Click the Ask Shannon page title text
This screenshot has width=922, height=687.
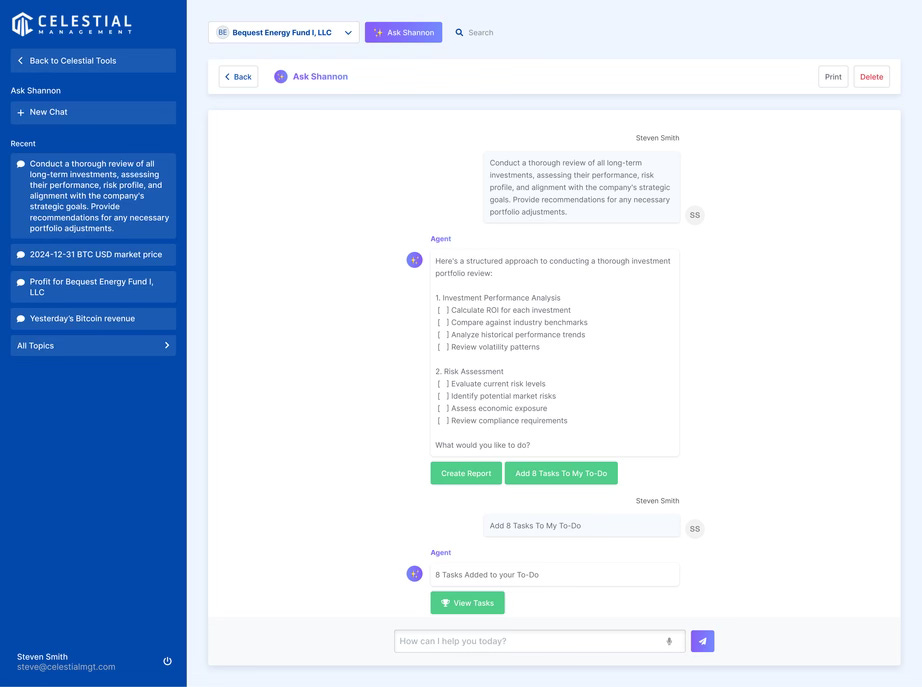[320, 76]
